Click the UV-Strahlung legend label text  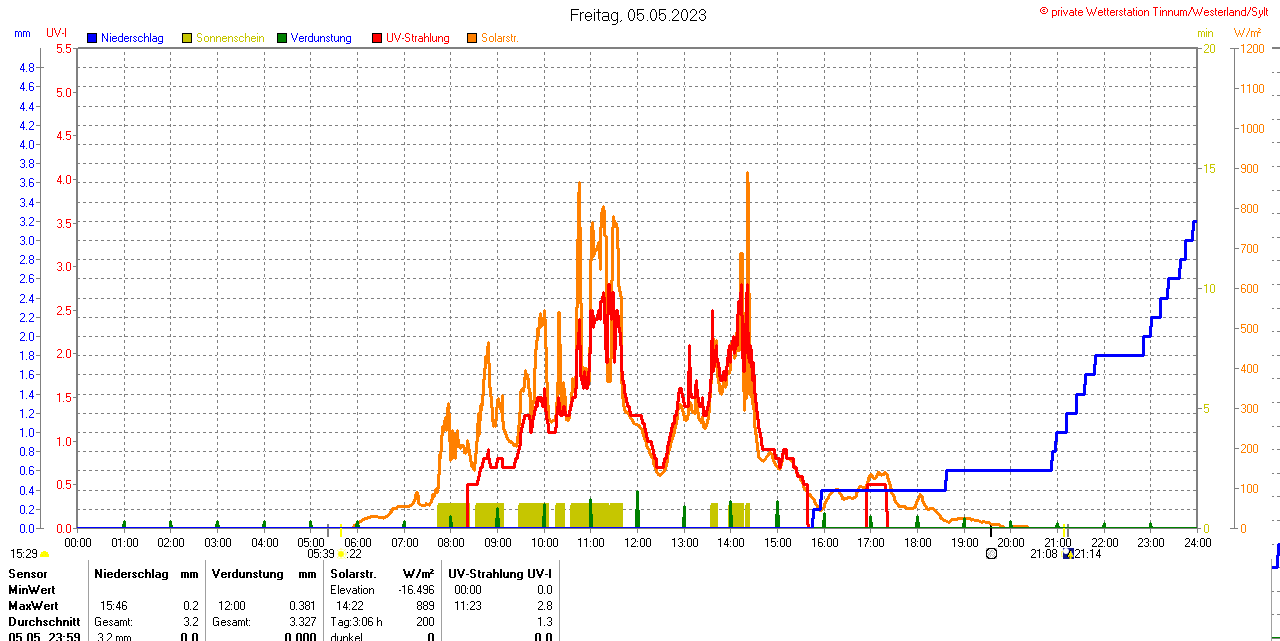pyautogui.click(x=417, y=38)
